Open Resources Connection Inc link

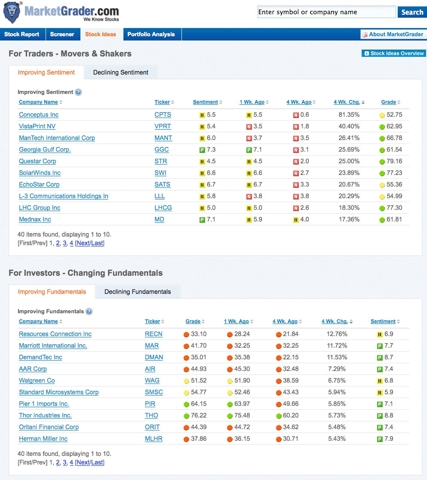coord(55,334)
